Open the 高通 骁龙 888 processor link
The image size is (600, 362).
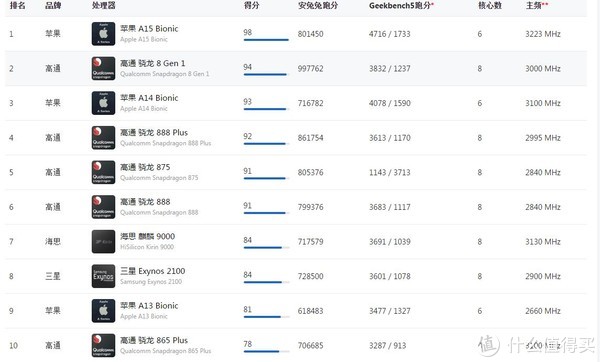coord(145,202)
